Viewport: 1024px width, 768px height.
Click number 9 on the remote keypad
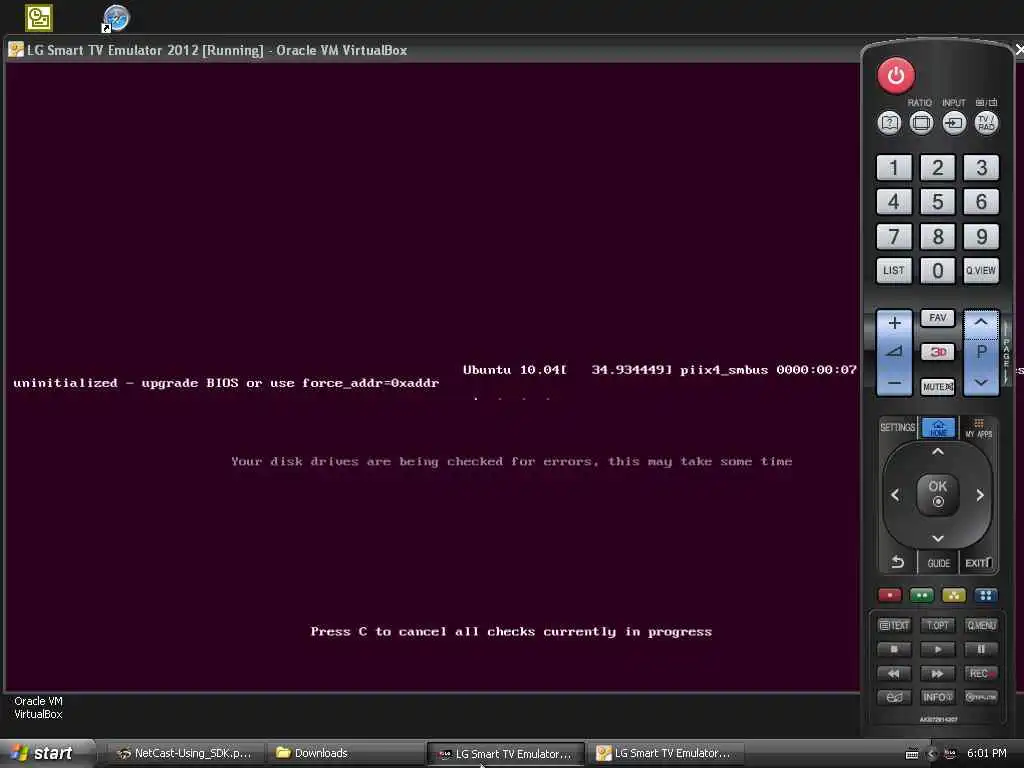tap(981, 236)
